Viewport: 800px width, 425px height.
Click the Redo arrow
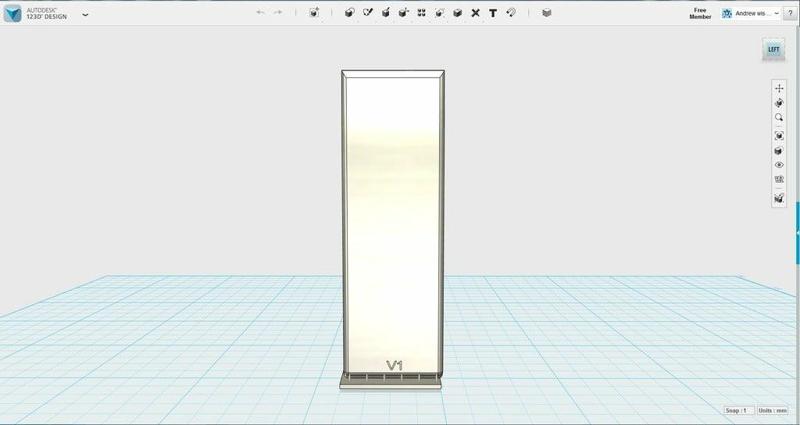(x=278, y=13)
